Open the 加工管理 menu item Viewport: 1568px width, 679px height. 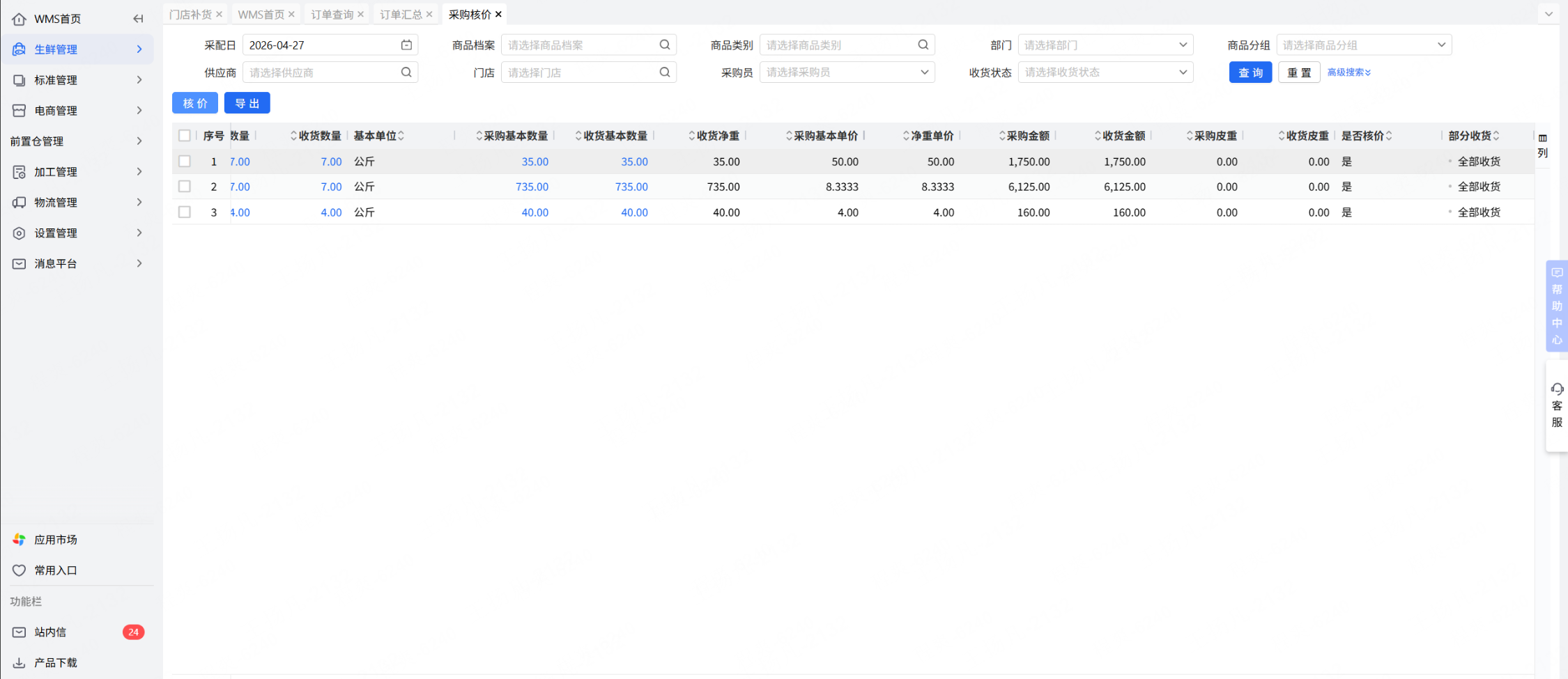[77, 171]
